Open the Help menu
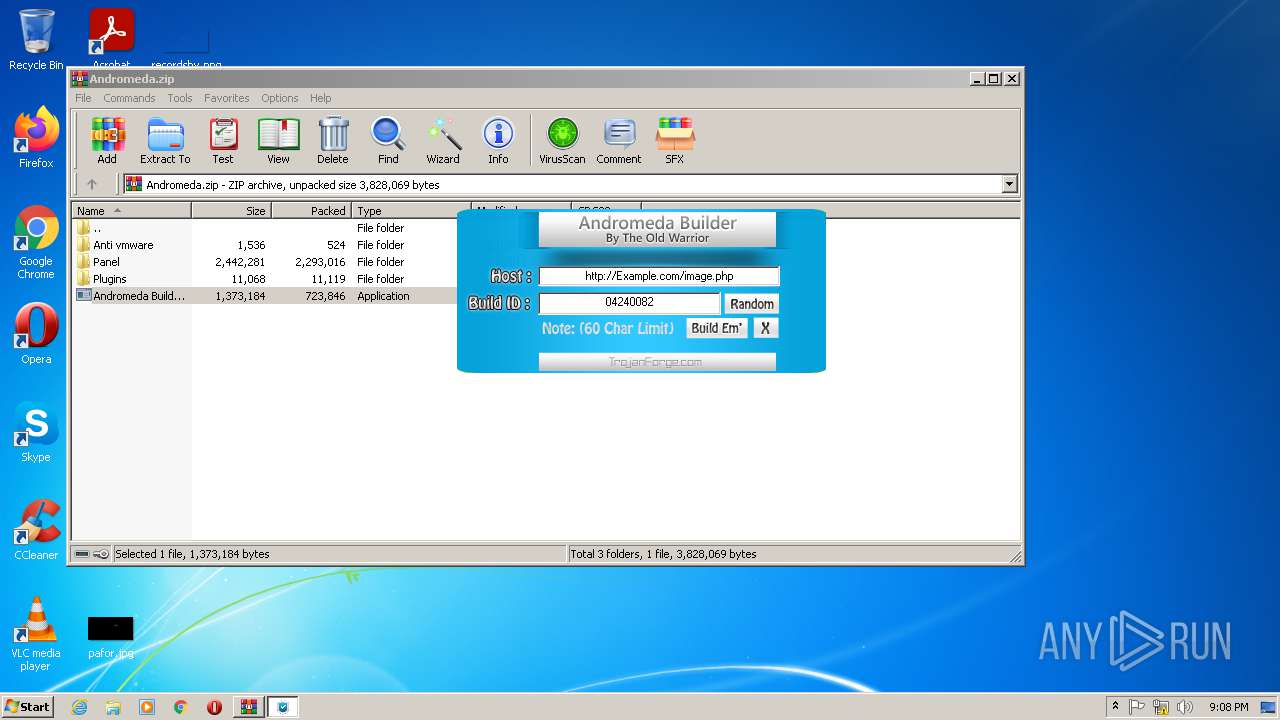 point(320,98)
